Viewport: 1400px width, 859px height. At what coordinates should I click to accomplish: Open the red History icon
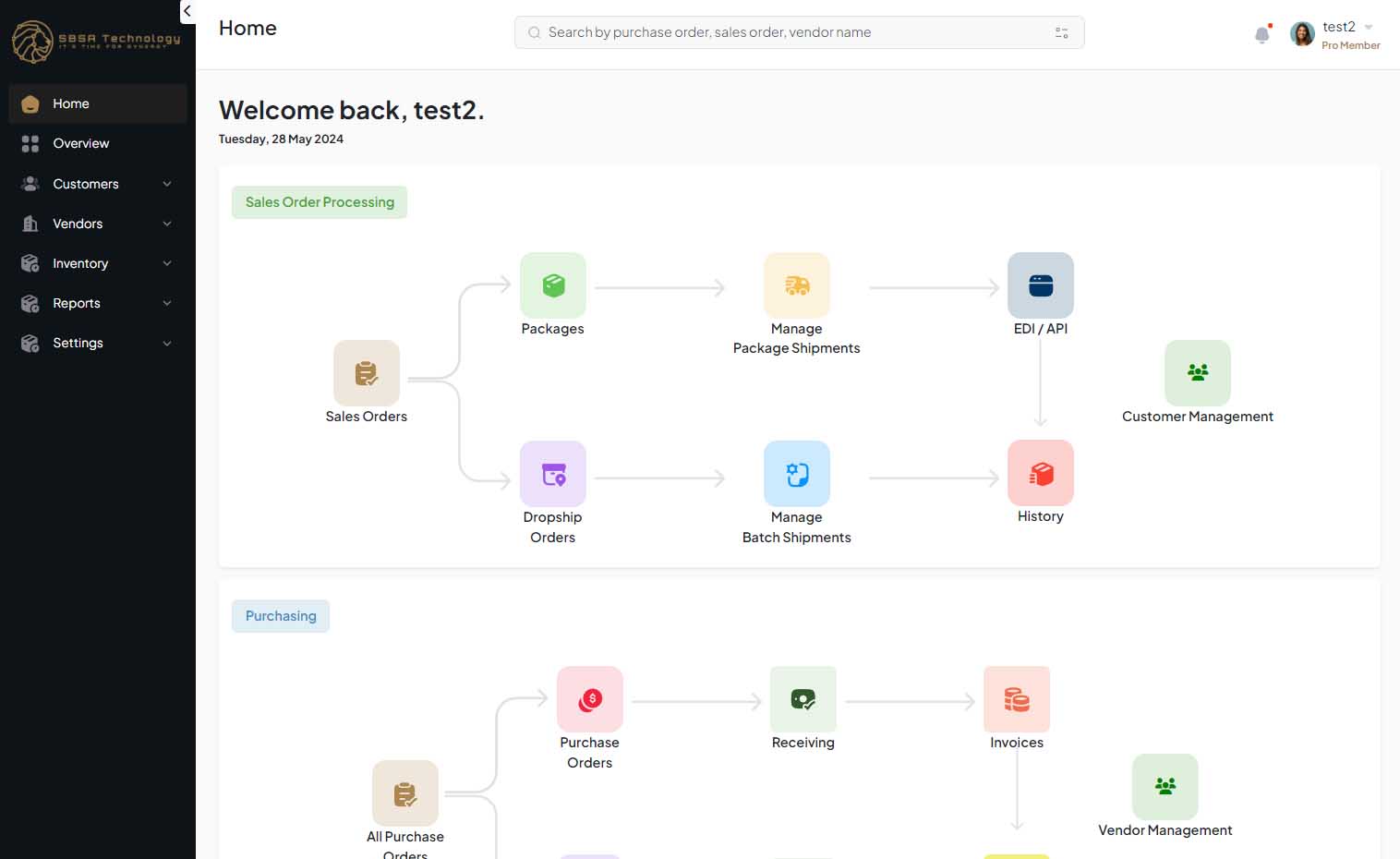(1041, 473)
